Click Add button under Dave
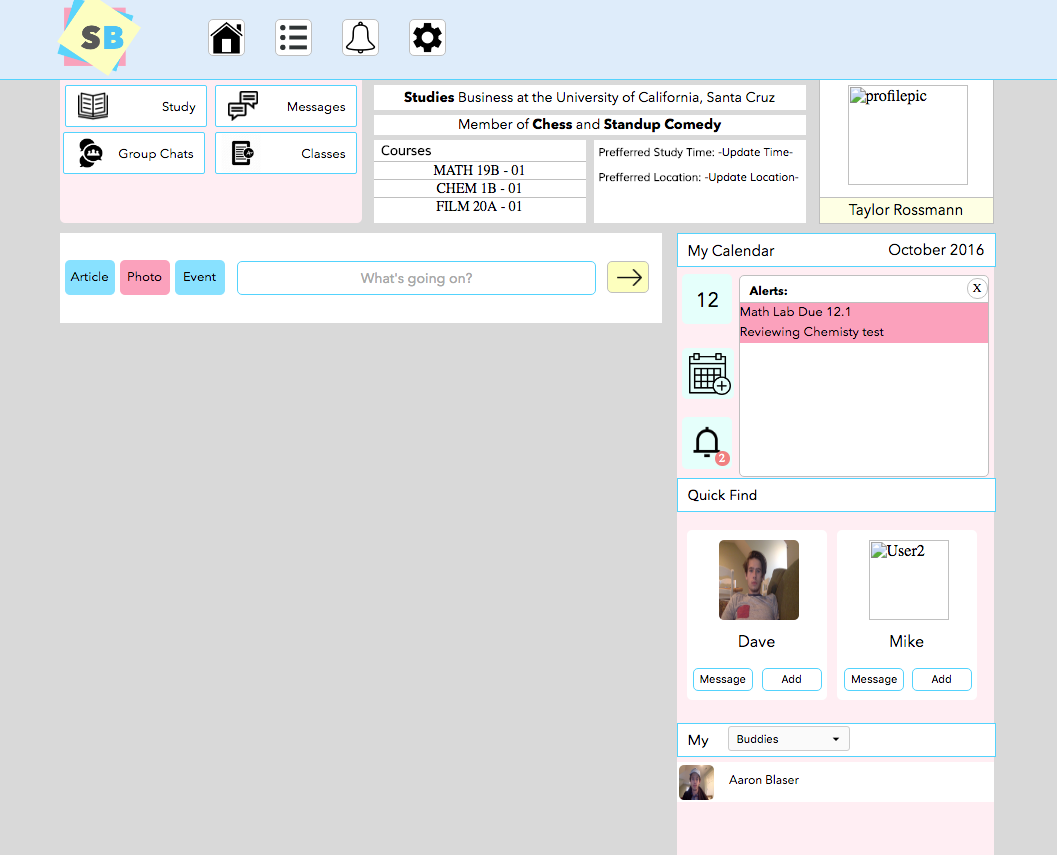This screenshot has width=1057, height=855. tap(791, 679)
